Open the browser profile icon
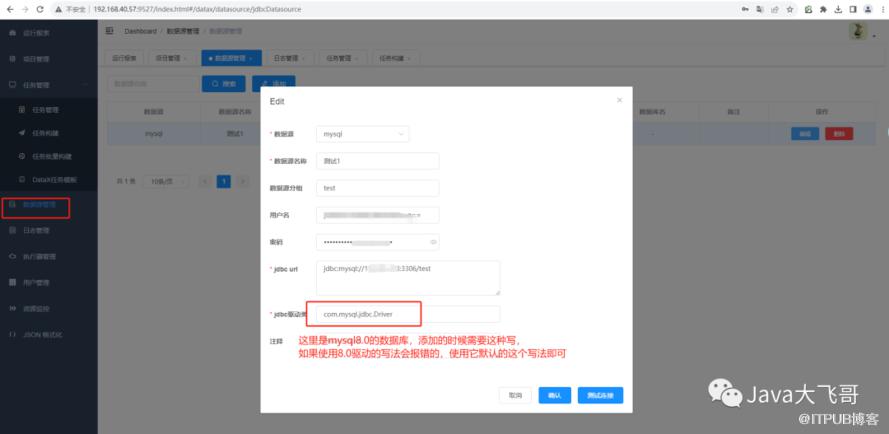The height and width of the screenshot is (434, 889). click(x=867, y=10)
